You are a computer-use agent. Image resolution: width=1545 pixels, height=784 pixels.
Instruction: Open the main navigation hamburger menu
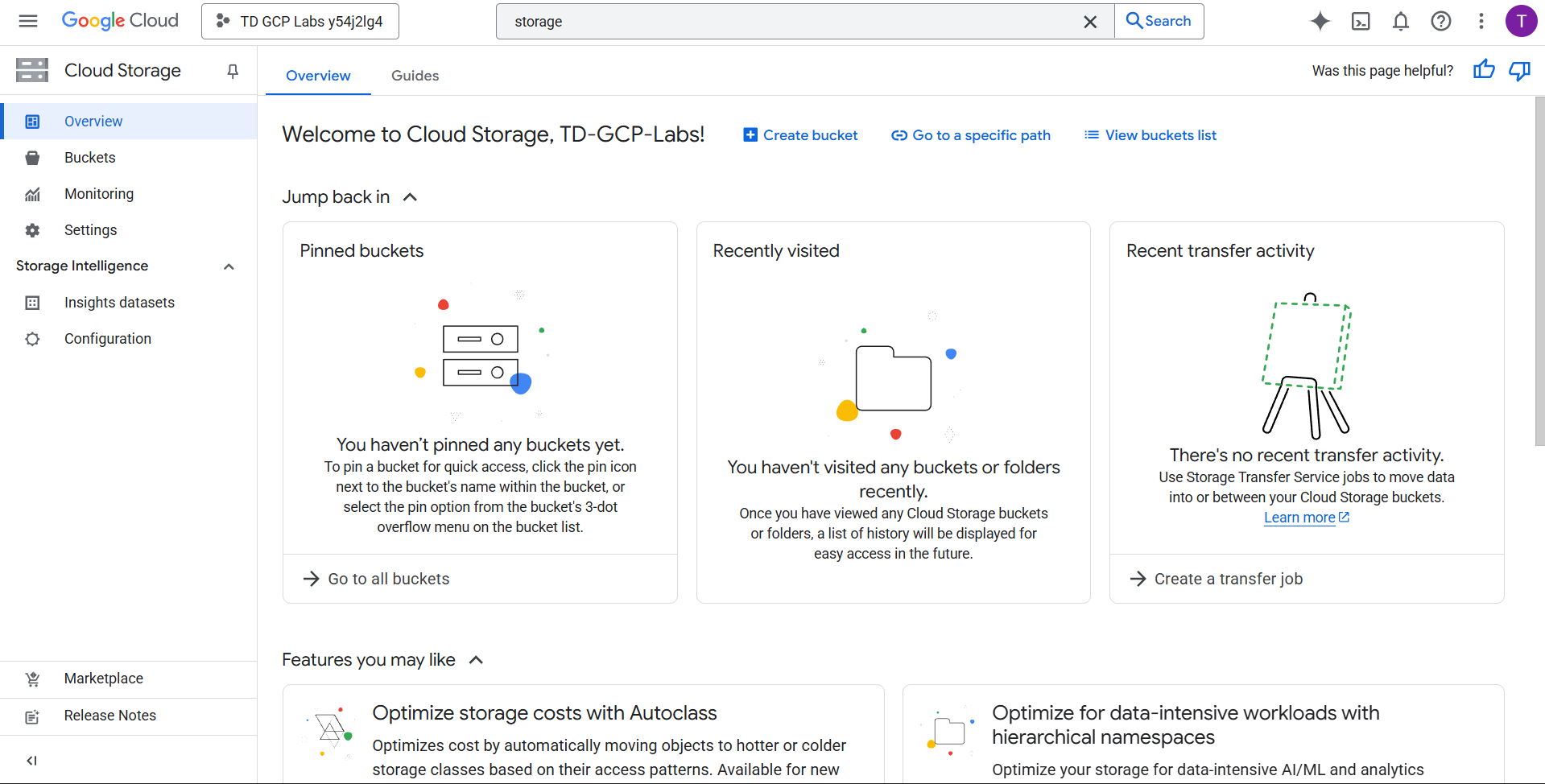pyautogui.click(x=28, y=21)
